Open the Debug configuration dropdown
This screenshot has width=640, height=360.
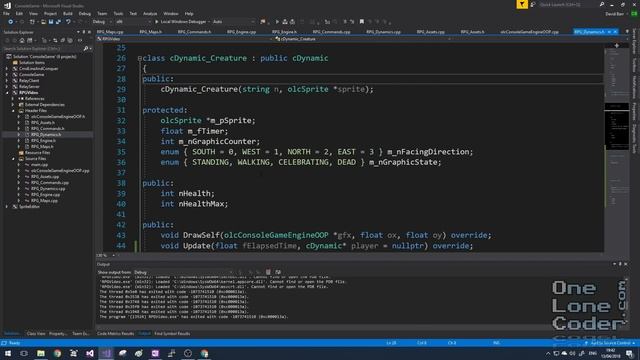[x=102, y=22]
